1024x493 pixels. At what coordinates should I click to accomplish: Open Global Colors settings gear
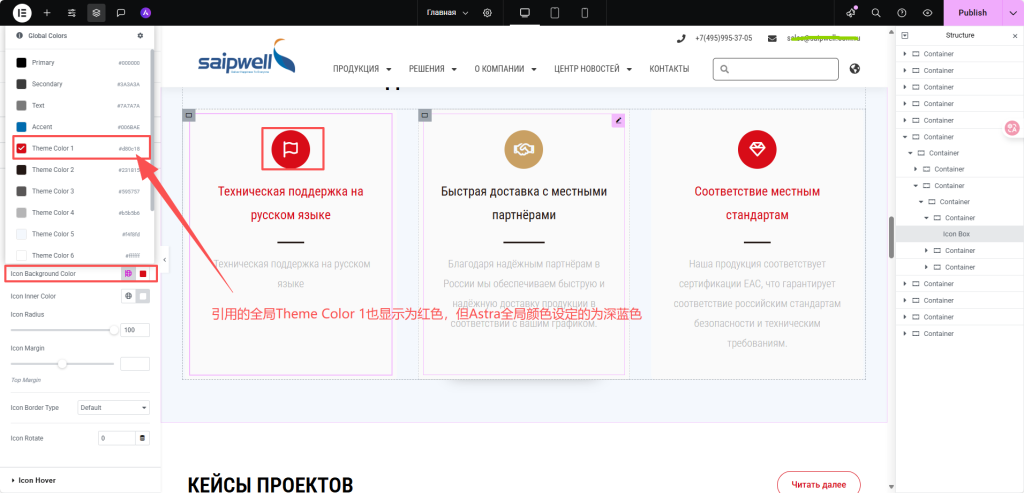(x=140, y=35)
